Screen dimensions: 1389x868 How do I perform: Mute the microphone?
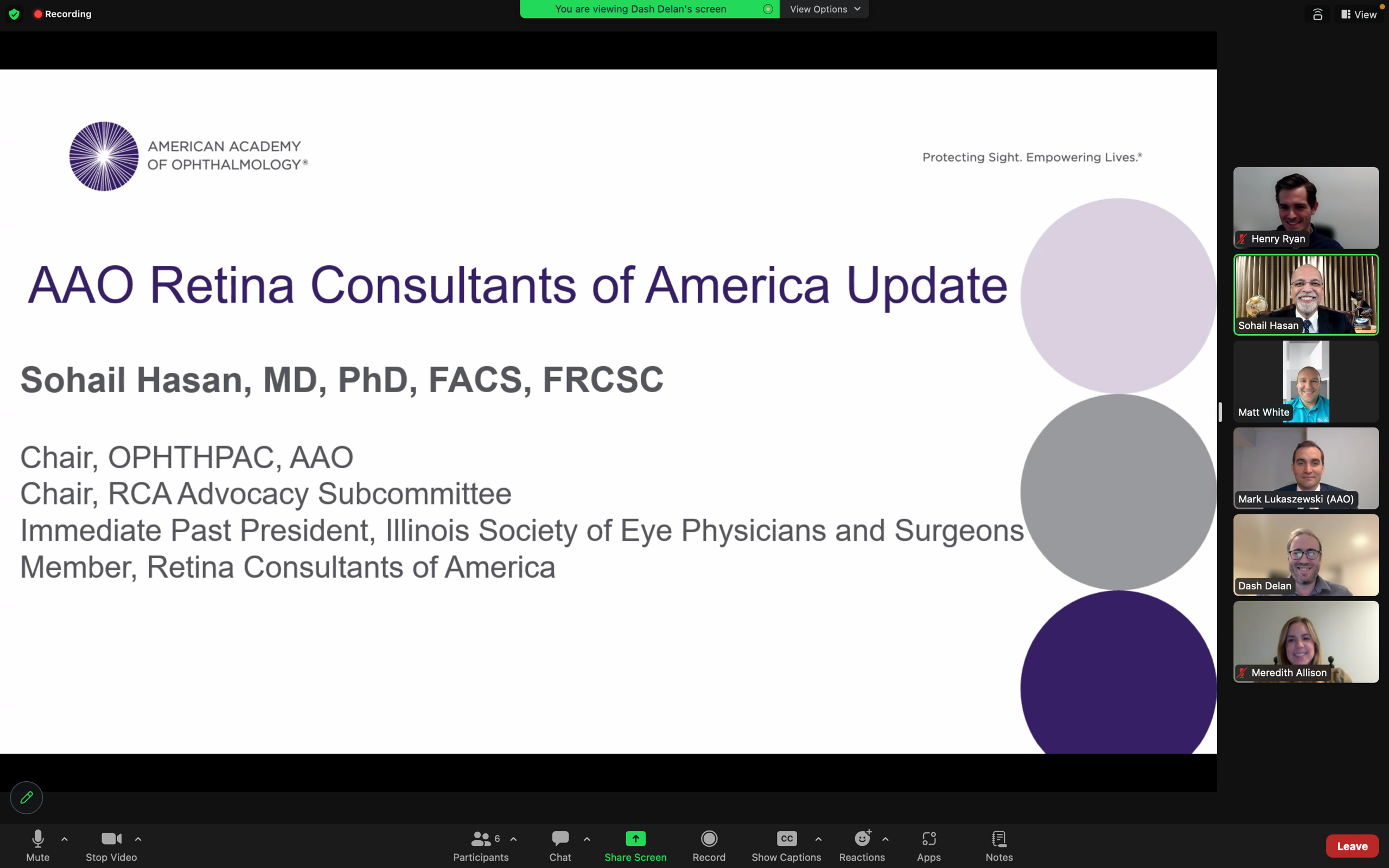(38, 846)
